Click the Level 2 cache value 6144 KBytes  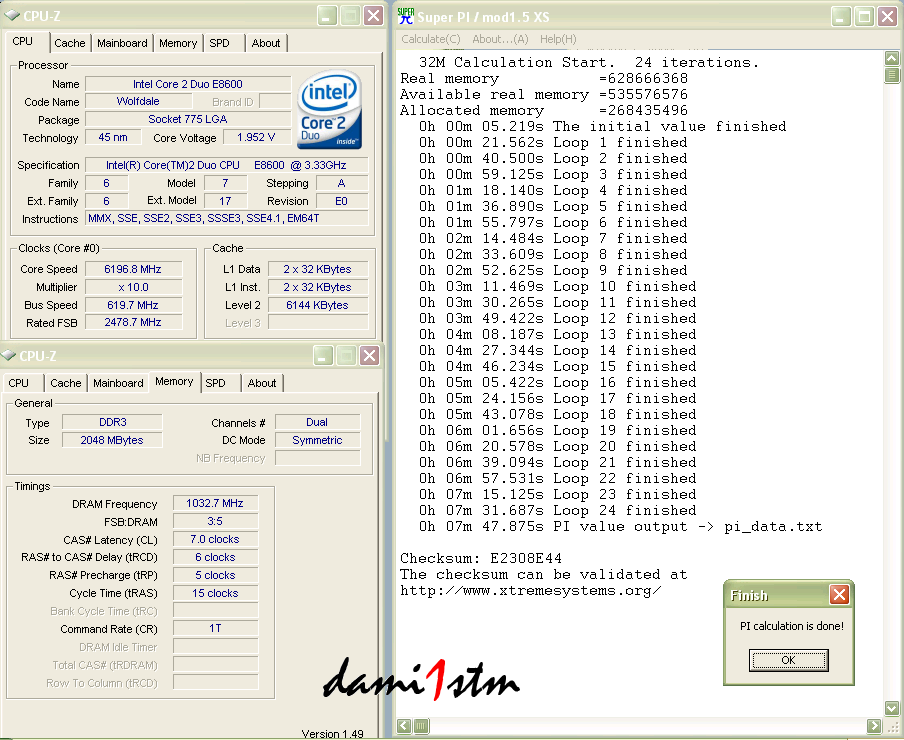[318, 305]
